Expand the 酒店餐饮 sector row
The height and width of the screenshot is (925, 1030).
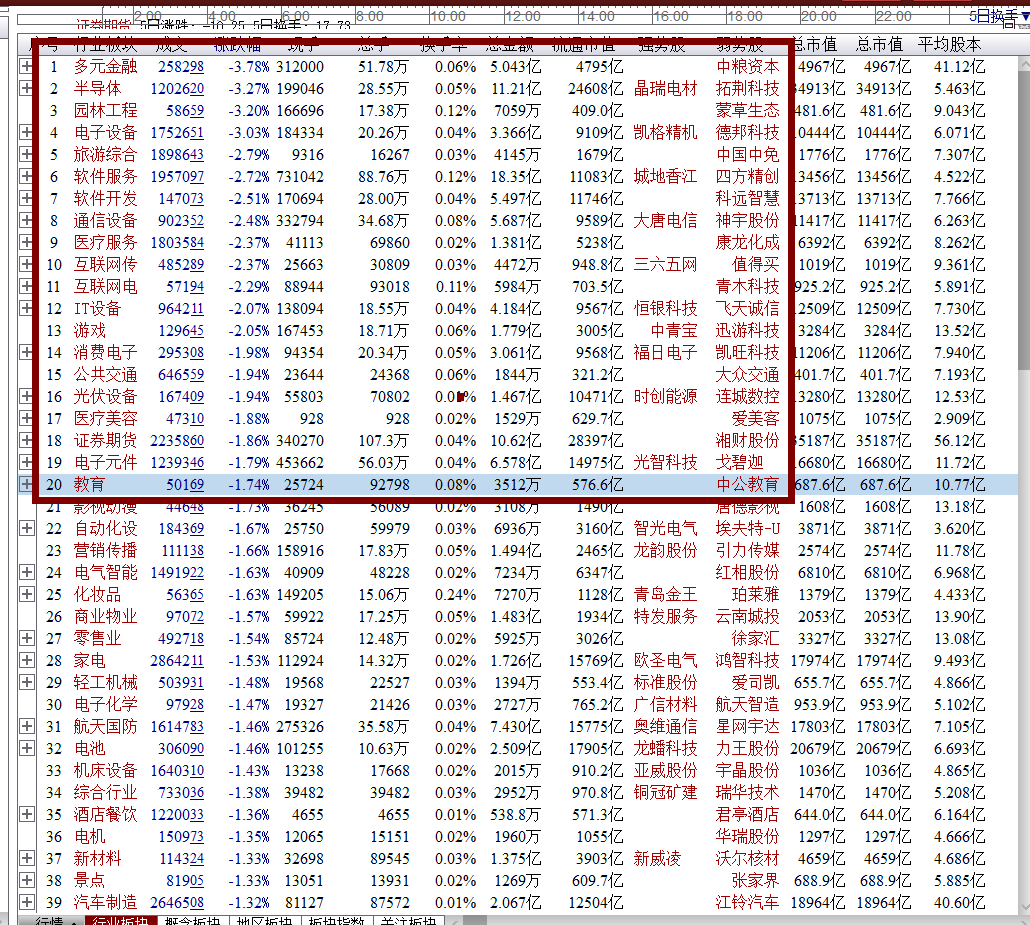[x=26, y=814]
